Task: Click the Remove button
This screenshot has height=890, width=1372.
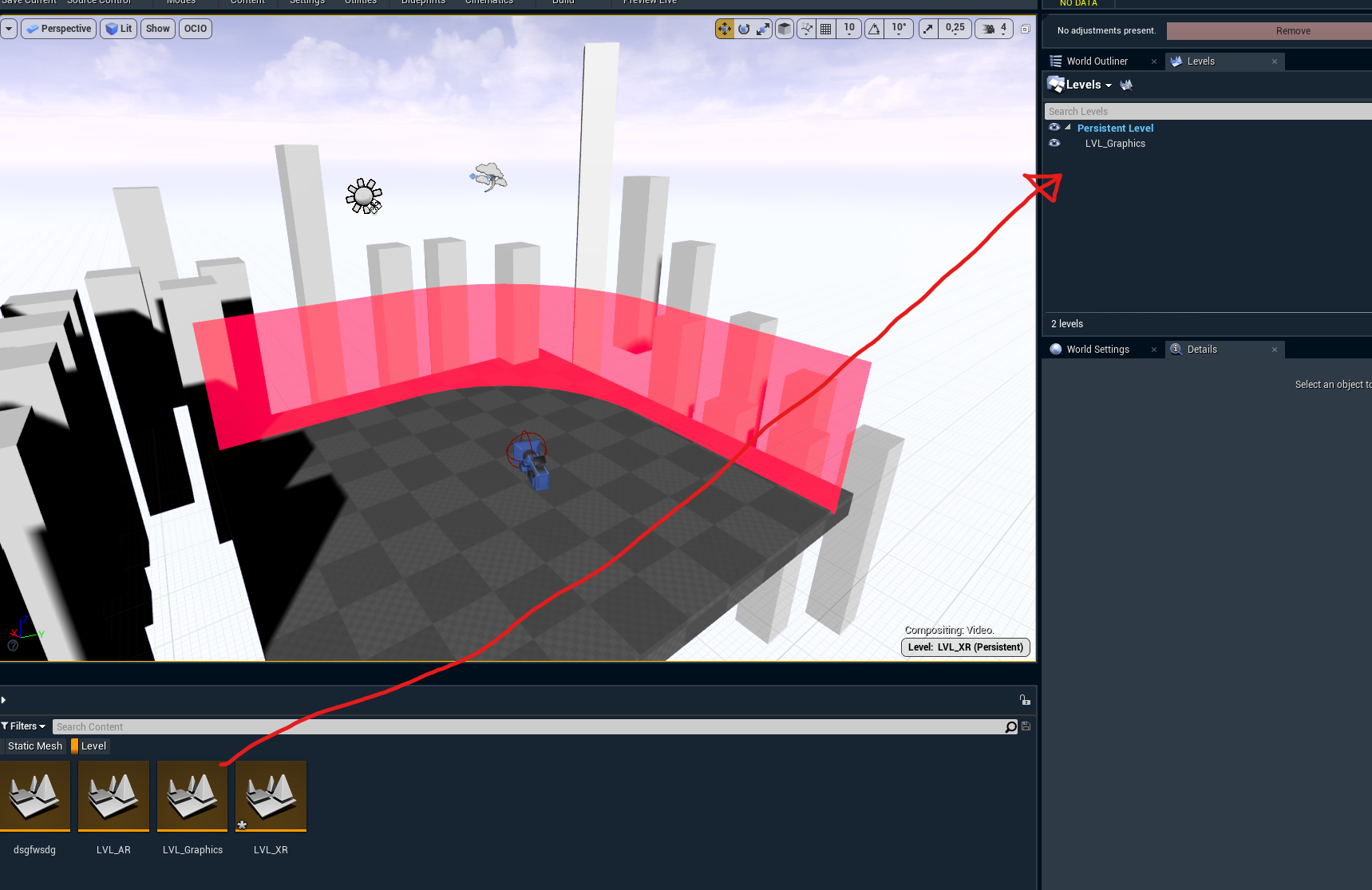Action: click(1292, 31)
